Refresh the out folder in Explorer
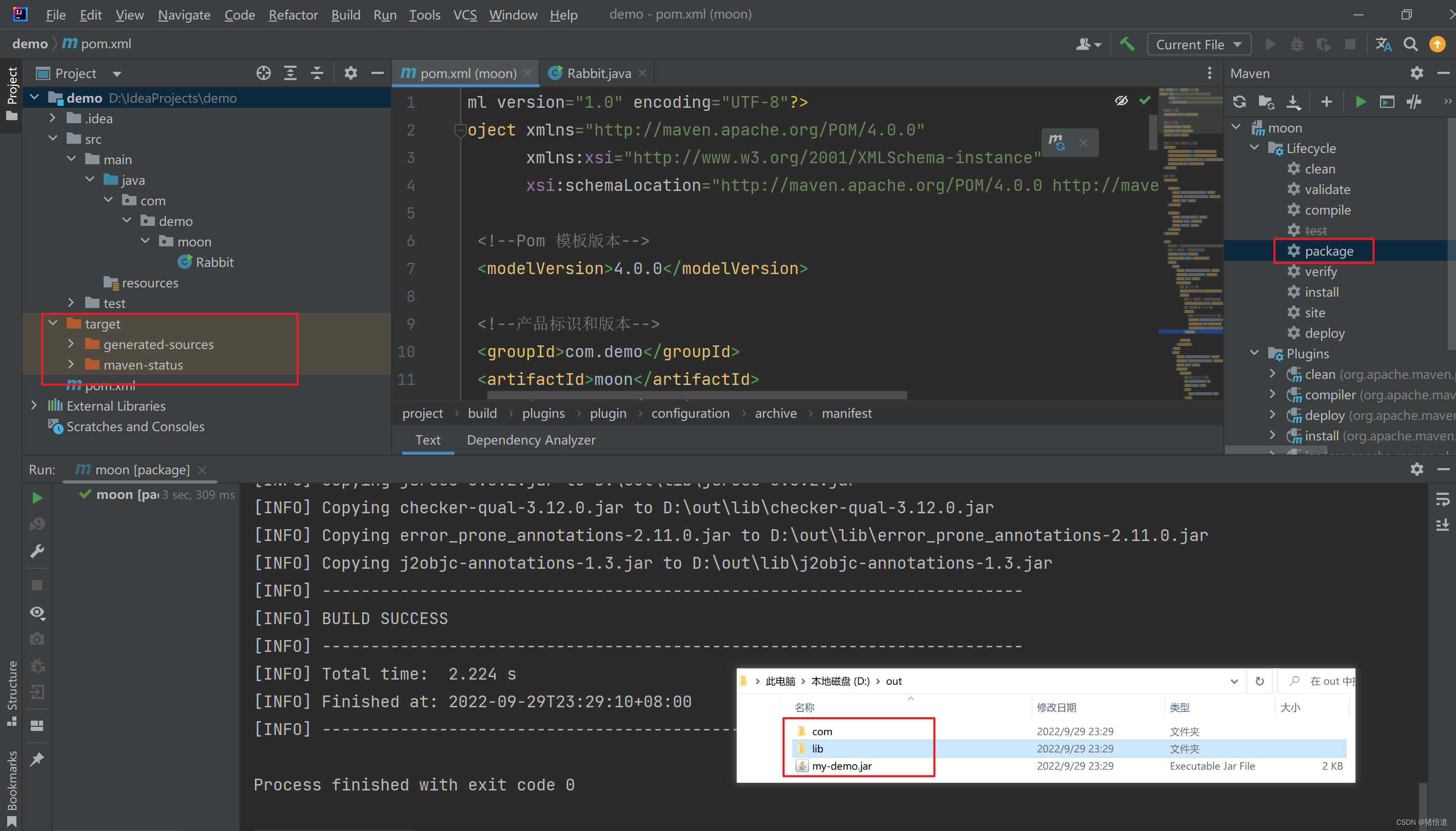 (1259, 681)
